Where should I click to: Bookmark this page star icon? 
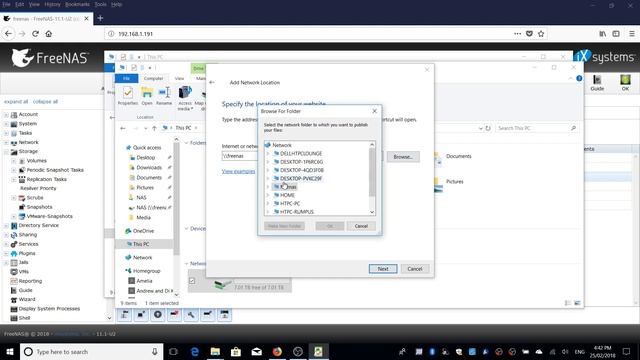(541, 34)
